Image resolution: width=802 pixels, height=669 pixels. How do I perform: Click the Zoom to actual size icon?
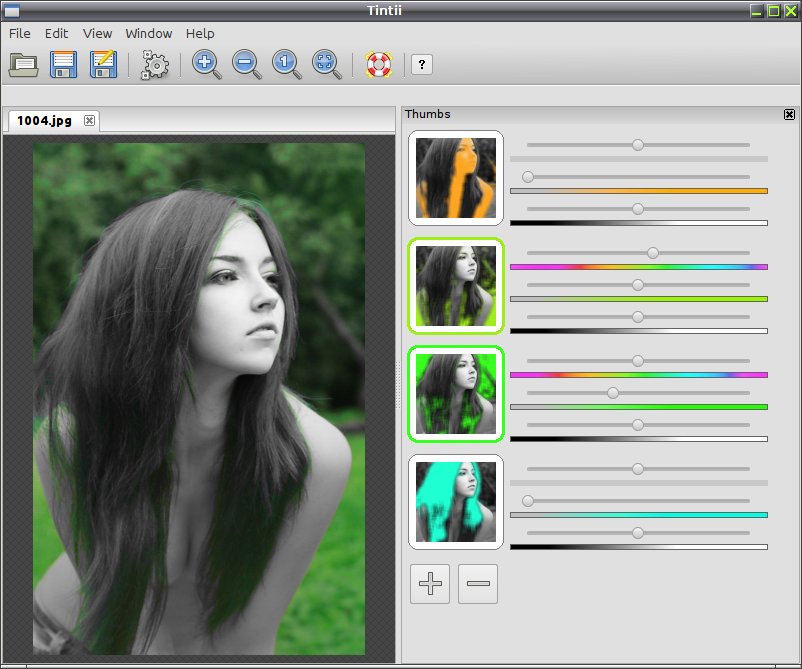click(286, 64)
